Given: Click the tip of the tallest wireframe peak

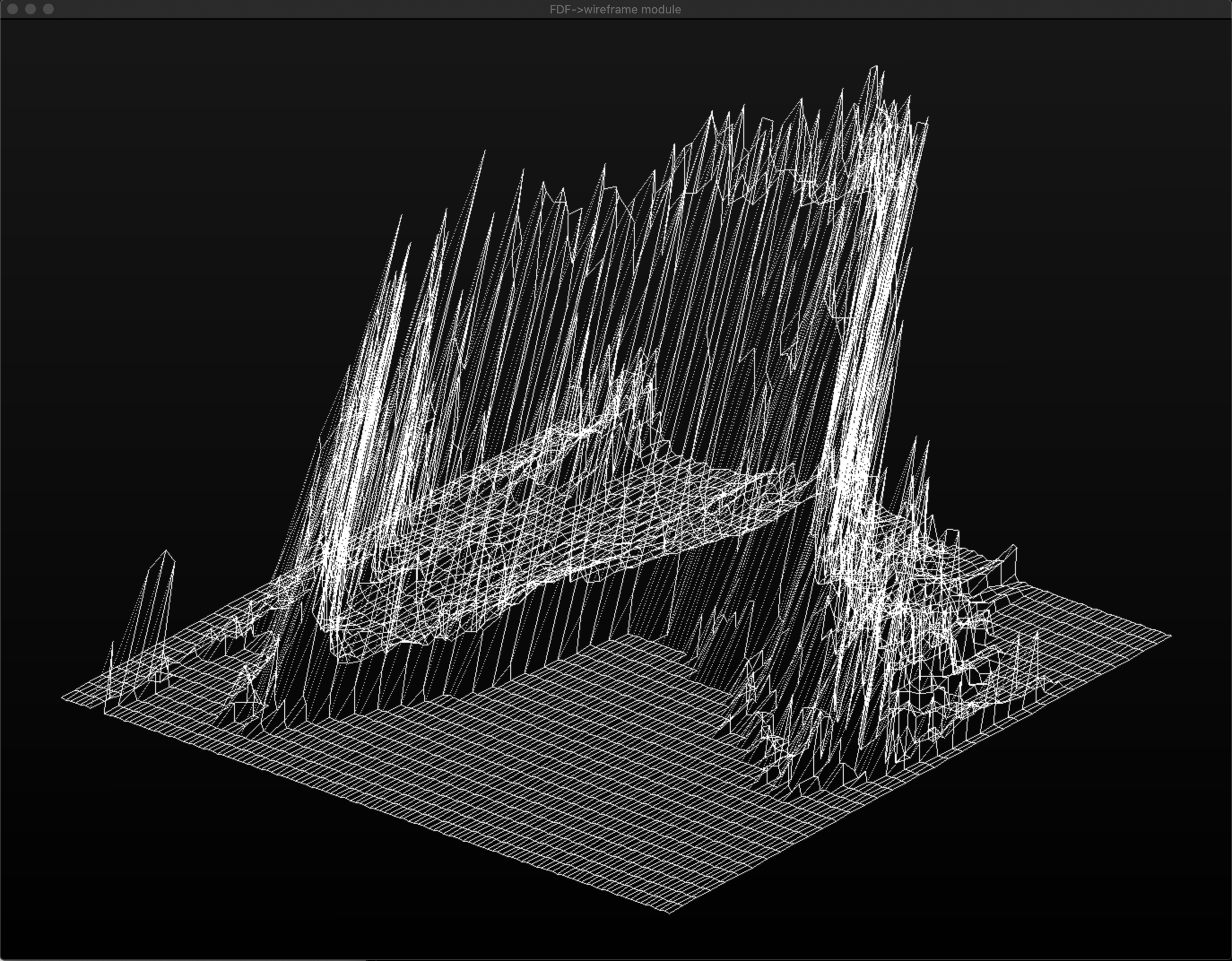Looking at the screenshot, I should pyautogui.click(x=875, y=66).
